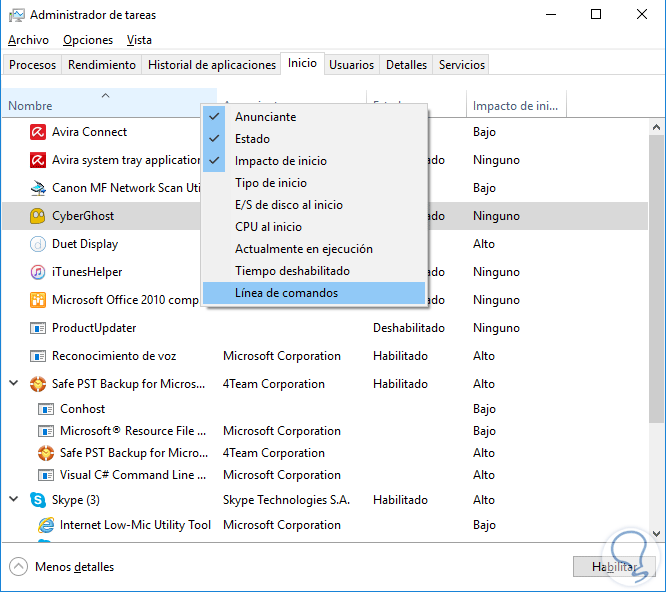Uncheck the Anunciante column option
The width and height of the screenshot is (666, 592).
point(314,117)
